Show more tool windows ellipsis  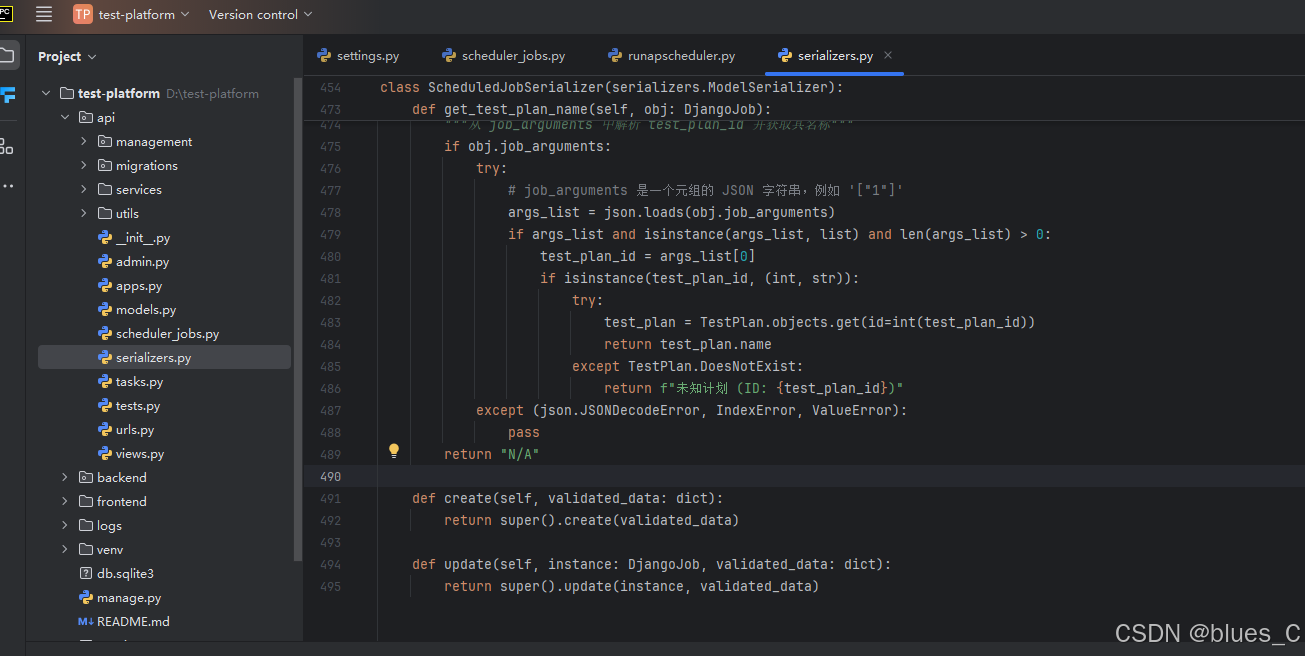coord(7,185)
